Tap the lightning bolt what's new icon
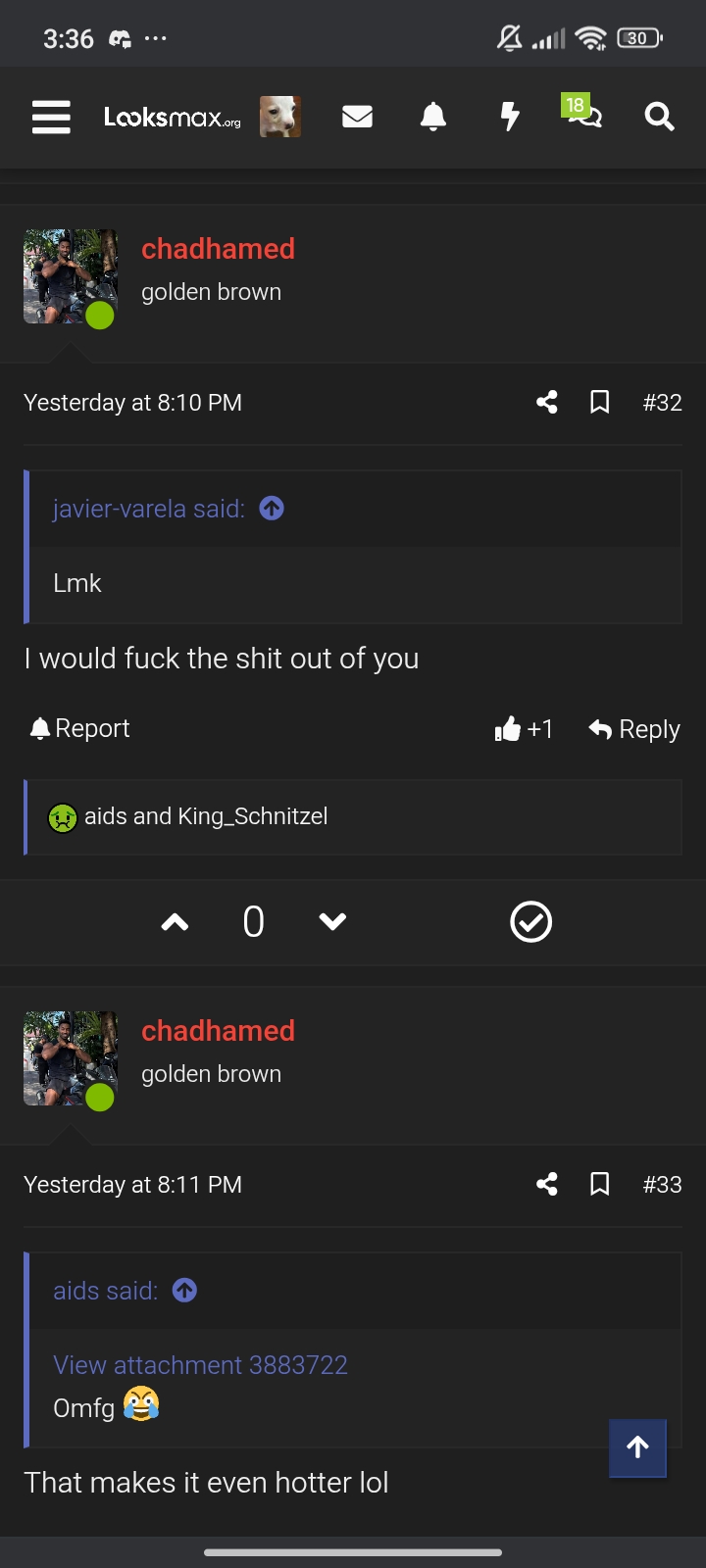The width and height of the screenshot is (706, 1568). (509, 118)
